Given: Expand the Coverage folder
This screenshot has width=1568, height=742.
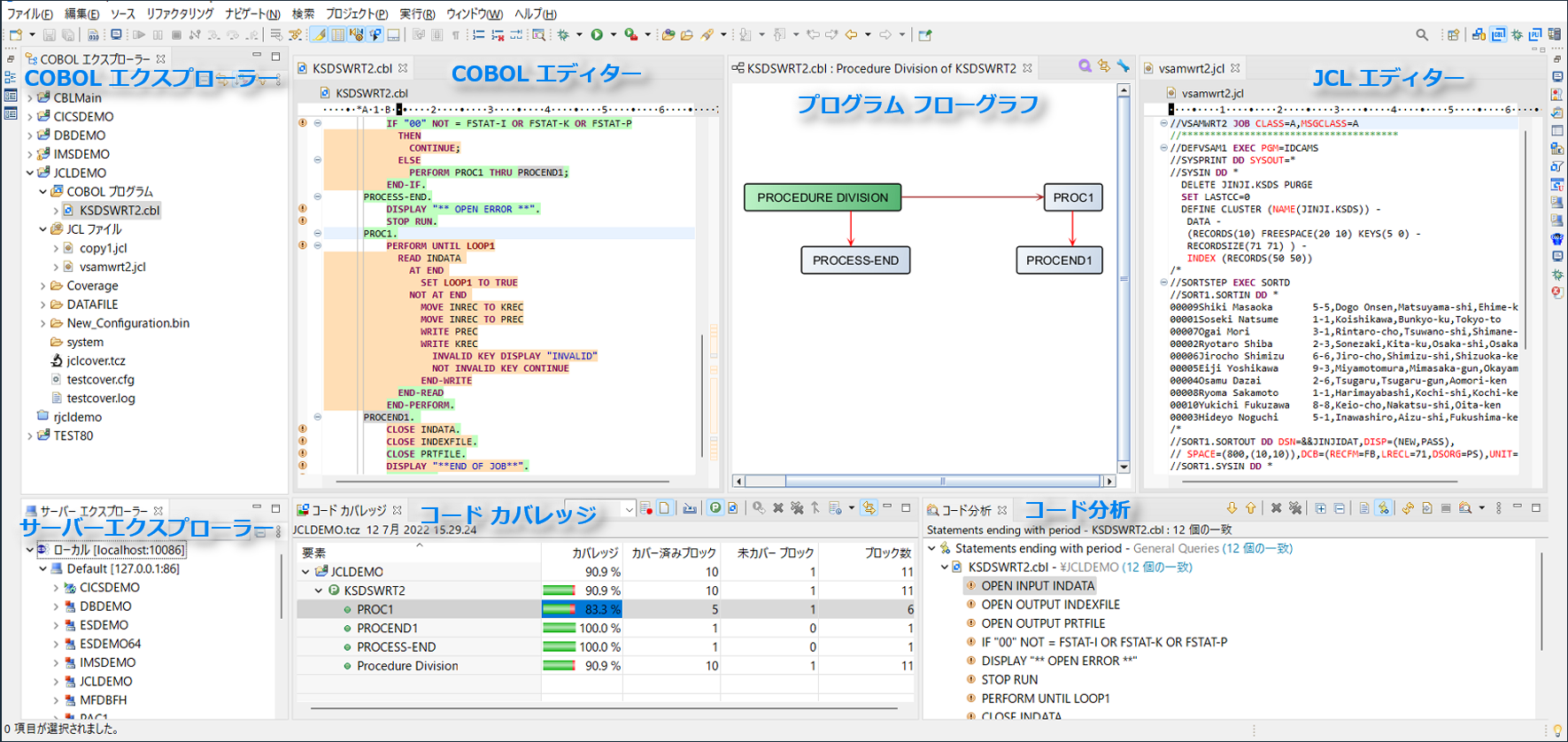Looking at the screenshot, I should 42,286.
